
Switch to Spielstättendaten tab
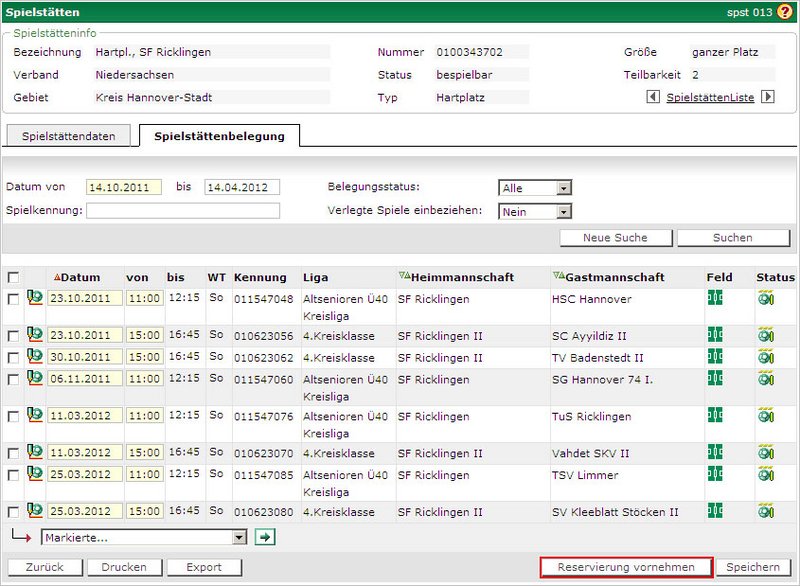(69, 136)
